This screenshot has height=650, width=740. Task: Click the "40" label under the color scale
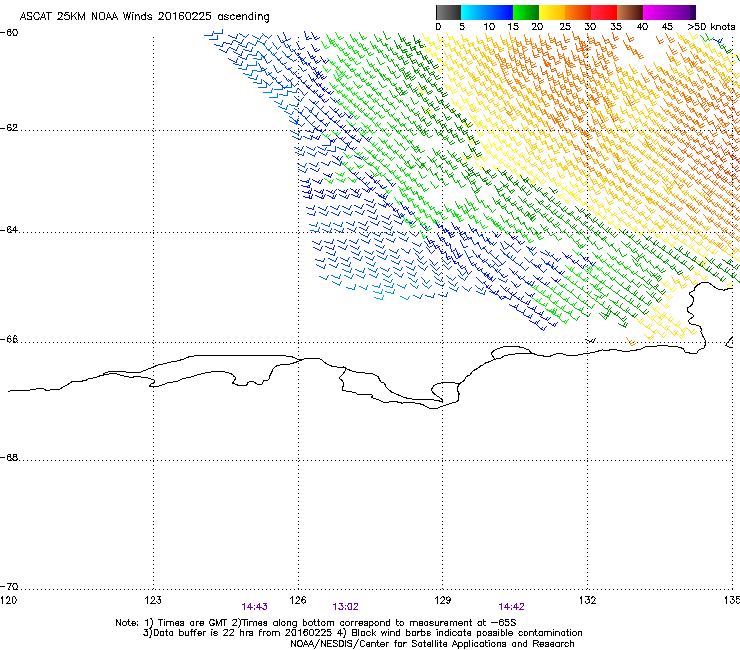click(642, 26)
